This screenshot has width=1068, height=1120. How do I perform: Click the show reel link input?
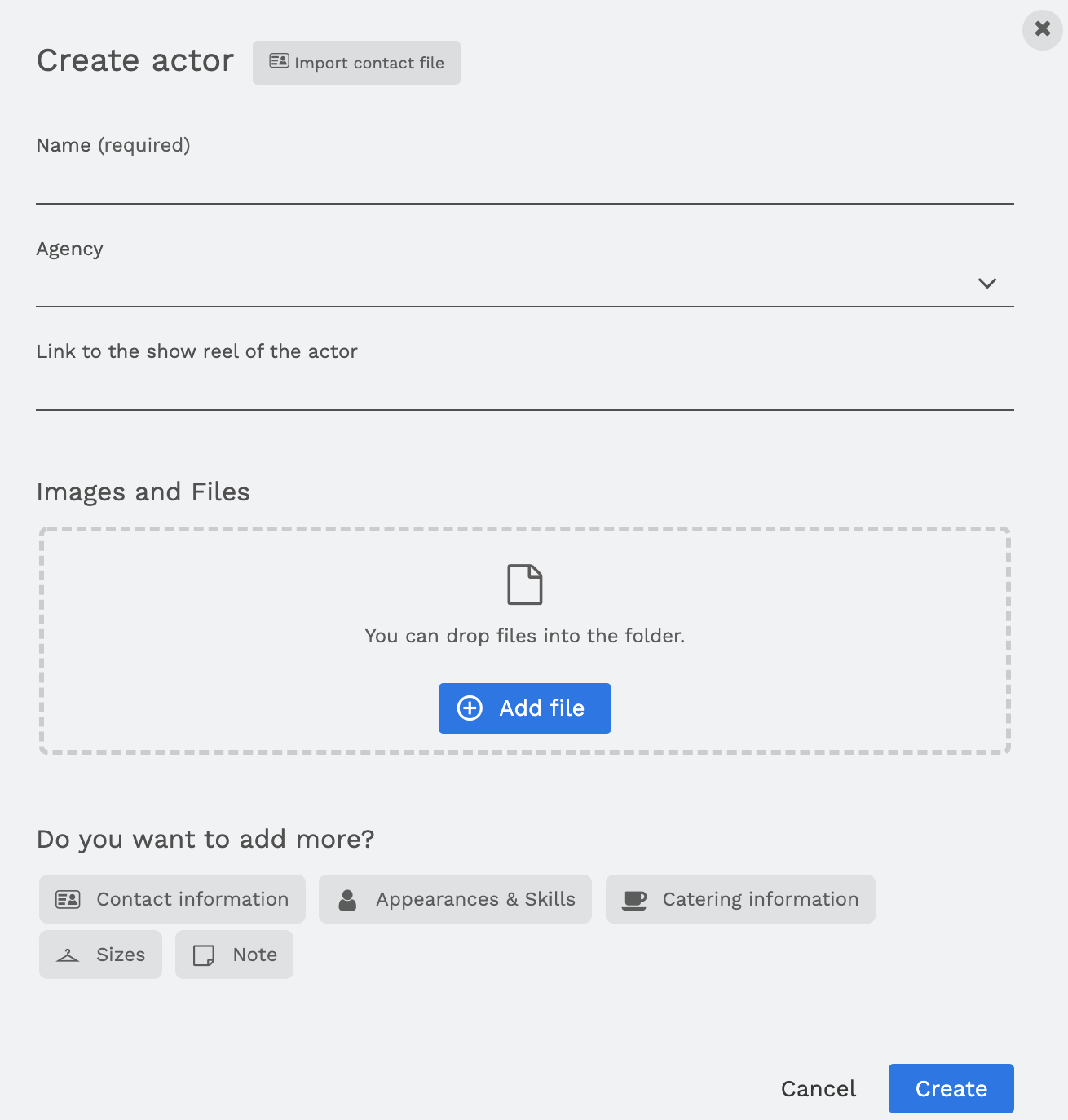pyautogui.click(x=525, y=389)
